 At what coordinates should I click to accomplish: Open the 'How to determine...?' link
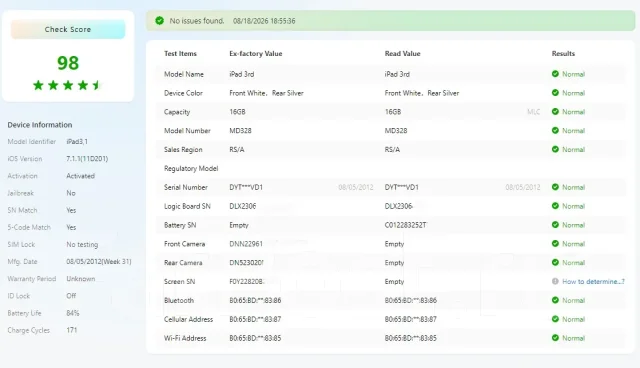(x=593, y=282)
